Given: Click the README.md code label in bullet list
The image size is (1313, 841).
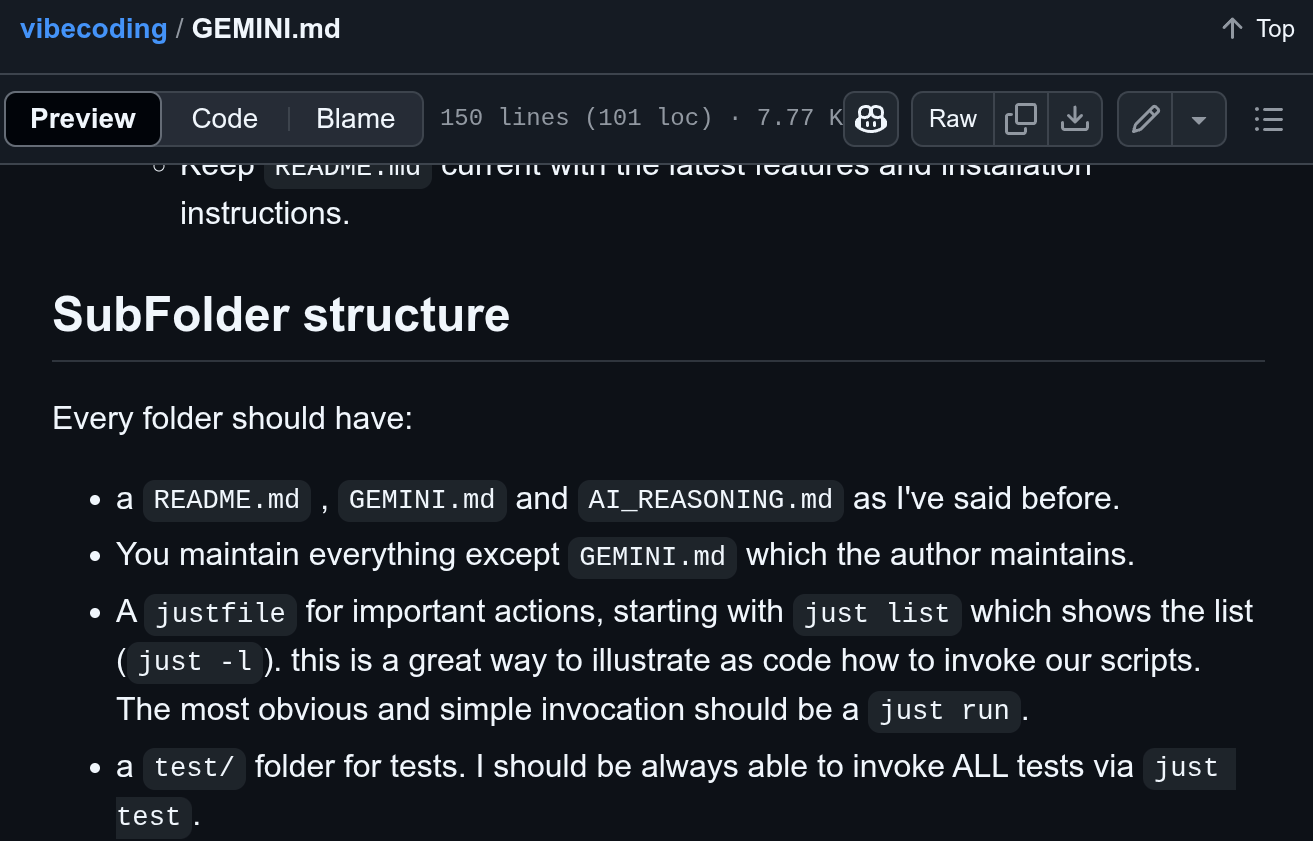Looking at the screenshot, I should (x=227, y=500).
